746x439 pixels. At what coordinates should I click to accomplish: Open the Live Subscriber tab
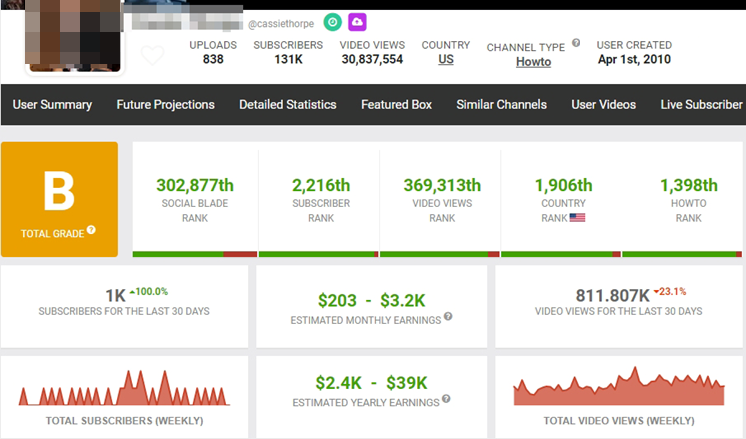pyautogui.click(x=701, y=104)
